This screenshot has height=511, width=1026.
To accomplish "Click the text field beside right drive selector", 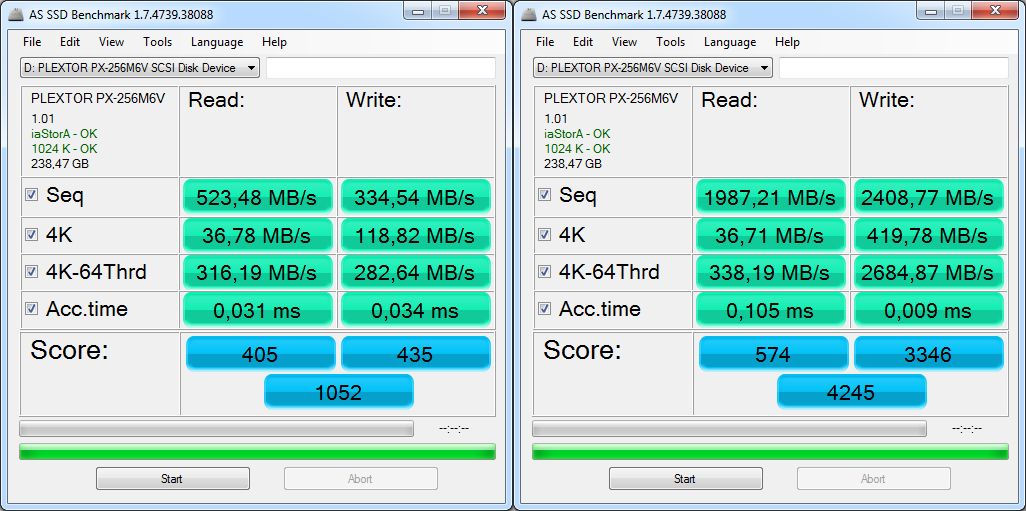I will coord(893,68).
